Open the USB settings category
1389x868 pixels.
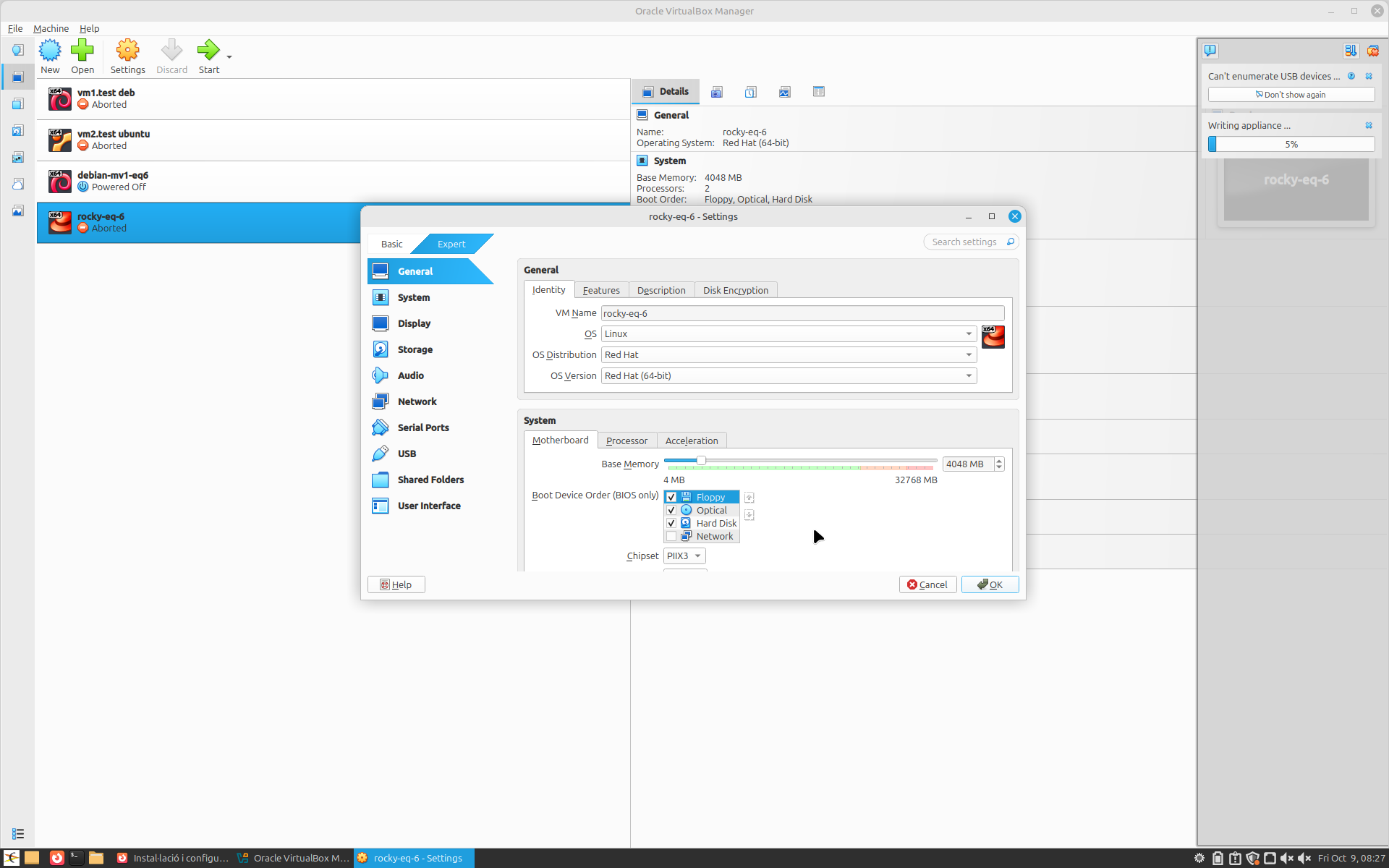point(430,454)
